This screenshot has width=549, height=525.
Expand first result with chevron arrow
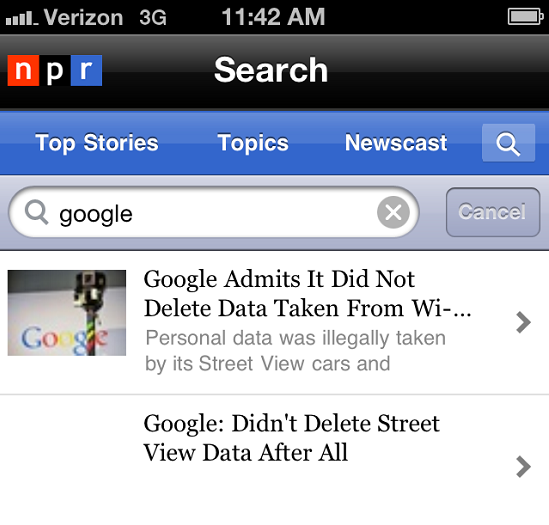click(x=523, y=322)
